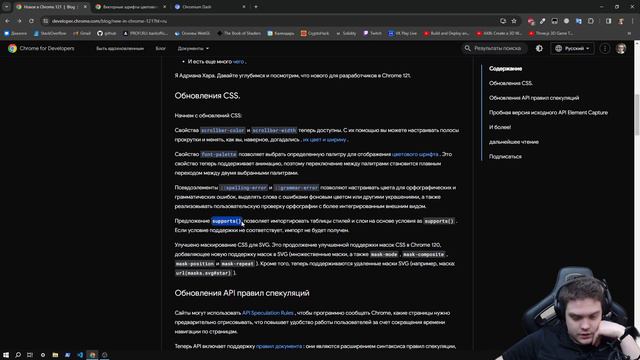Click the page vertical scrollbar thumb
This screenshot has height=360, width=640.
click(637, 114)
